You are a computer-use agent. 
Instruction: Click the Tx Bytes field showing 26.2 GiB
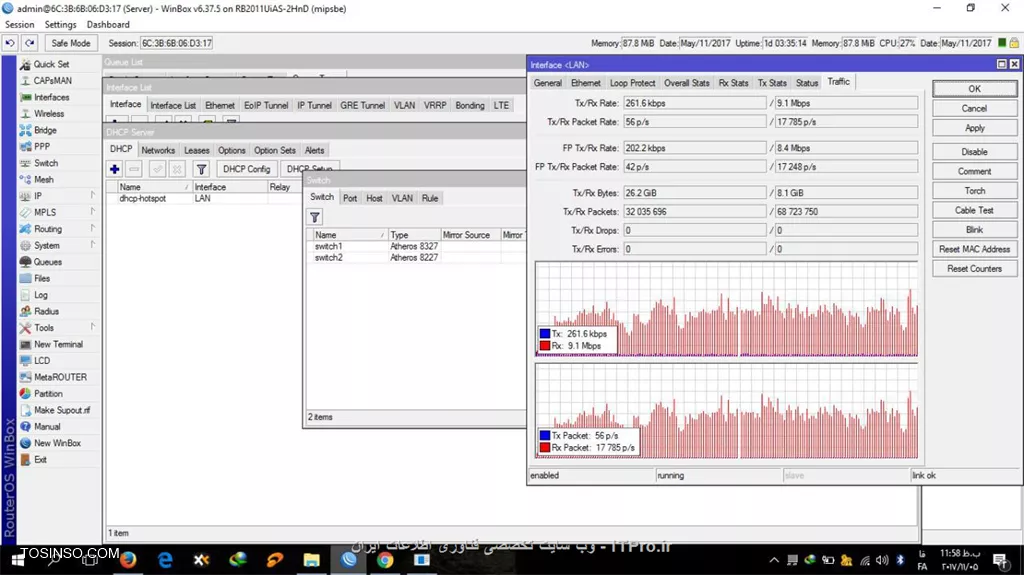pos(694,193)
